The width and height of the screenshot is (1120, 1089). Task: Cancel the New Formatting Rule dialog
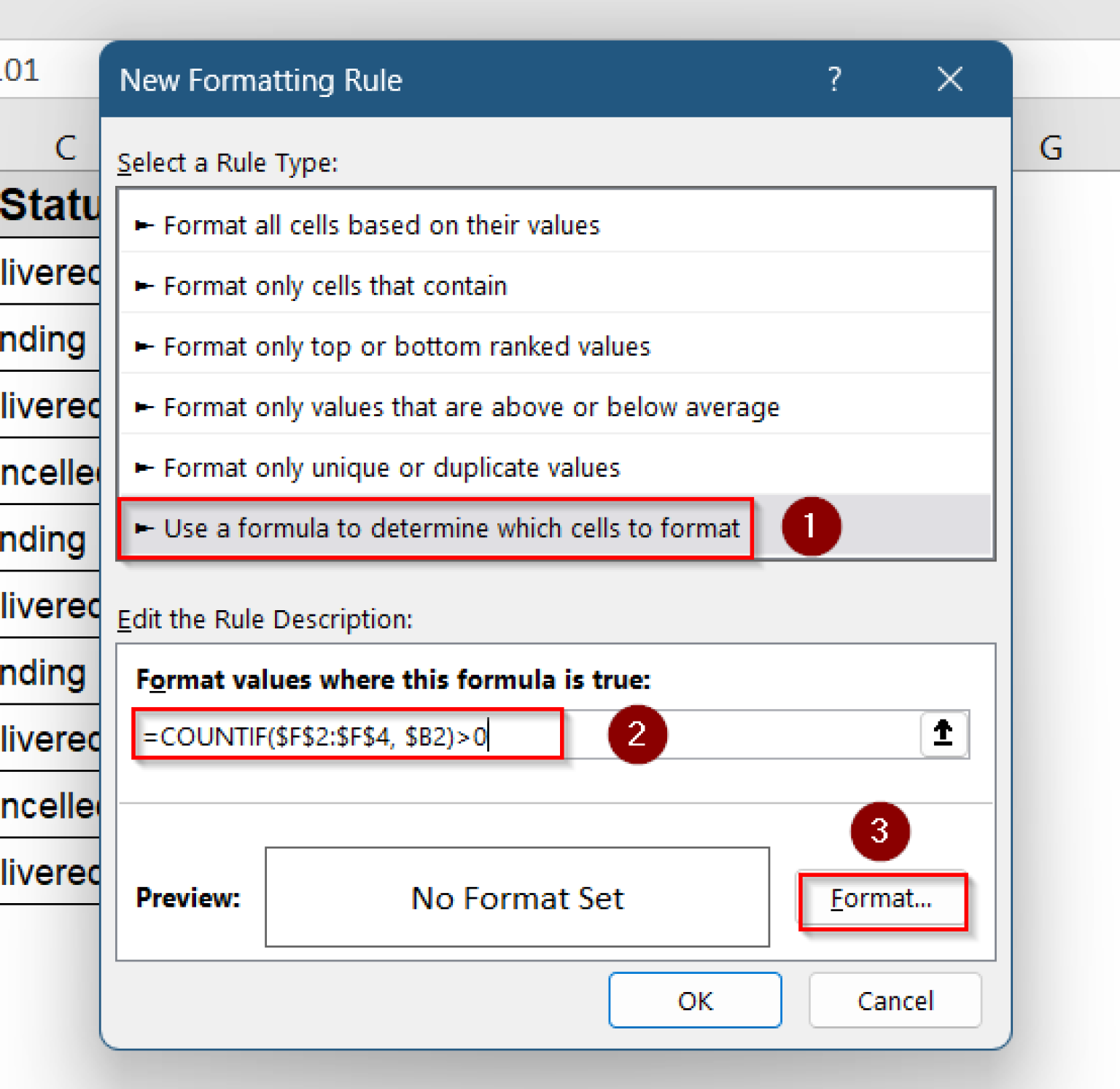tap(895, 1001)
